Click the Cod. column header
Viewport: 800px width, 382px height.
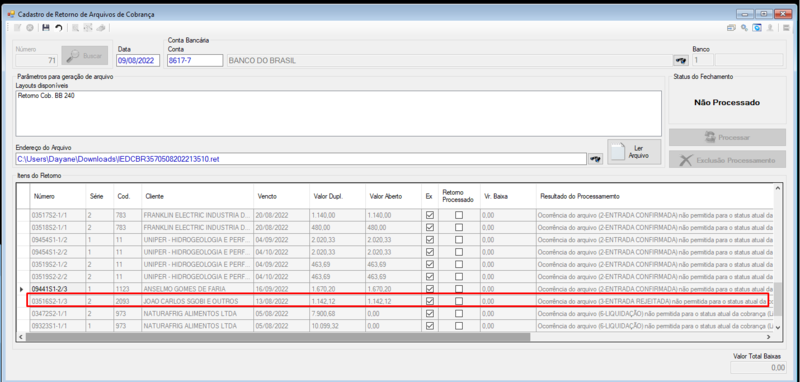128,196
